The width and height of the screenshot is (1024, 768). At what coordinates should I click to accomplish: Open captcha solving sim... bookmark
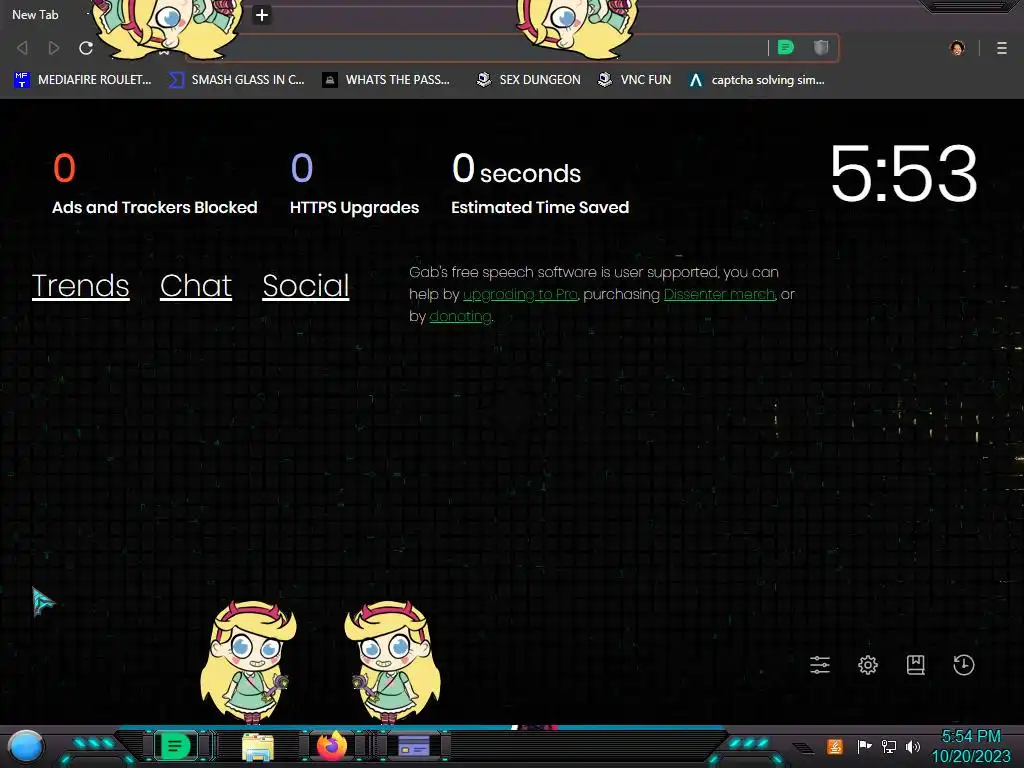[756, 80]
